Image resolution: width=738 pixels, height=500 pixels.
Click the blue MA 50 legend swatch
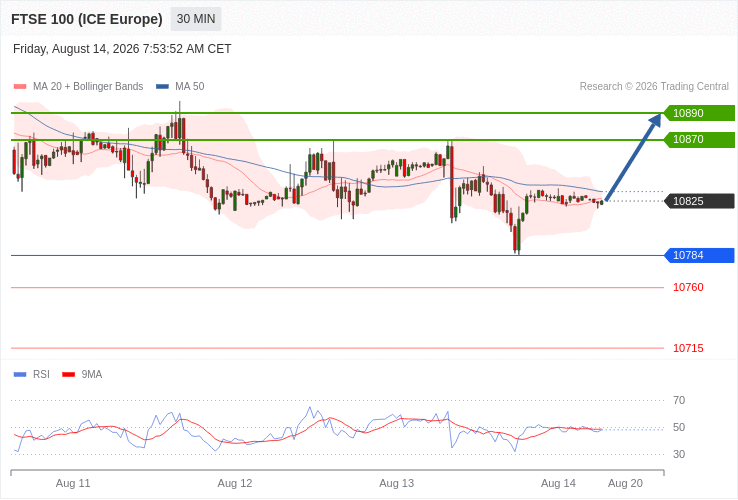tap(162, 87)
